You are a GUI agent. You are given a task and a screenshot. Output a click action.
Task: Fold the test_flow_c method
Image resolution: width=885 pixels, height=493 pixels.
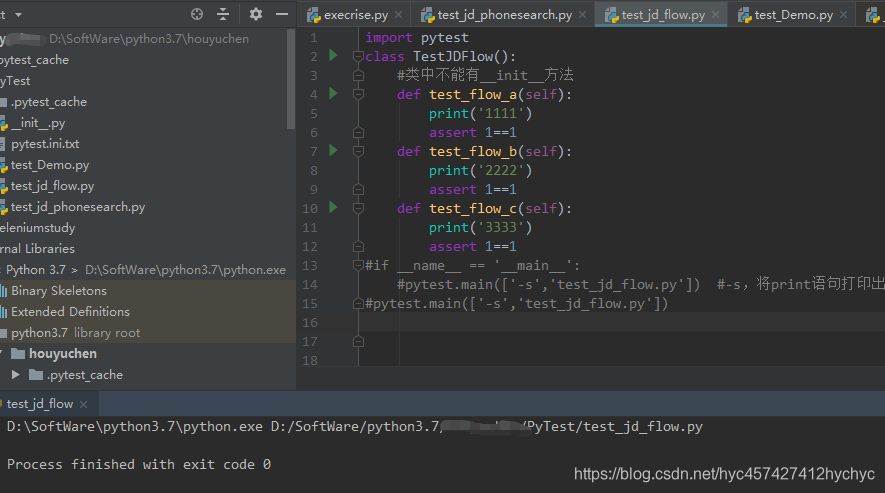358,208
